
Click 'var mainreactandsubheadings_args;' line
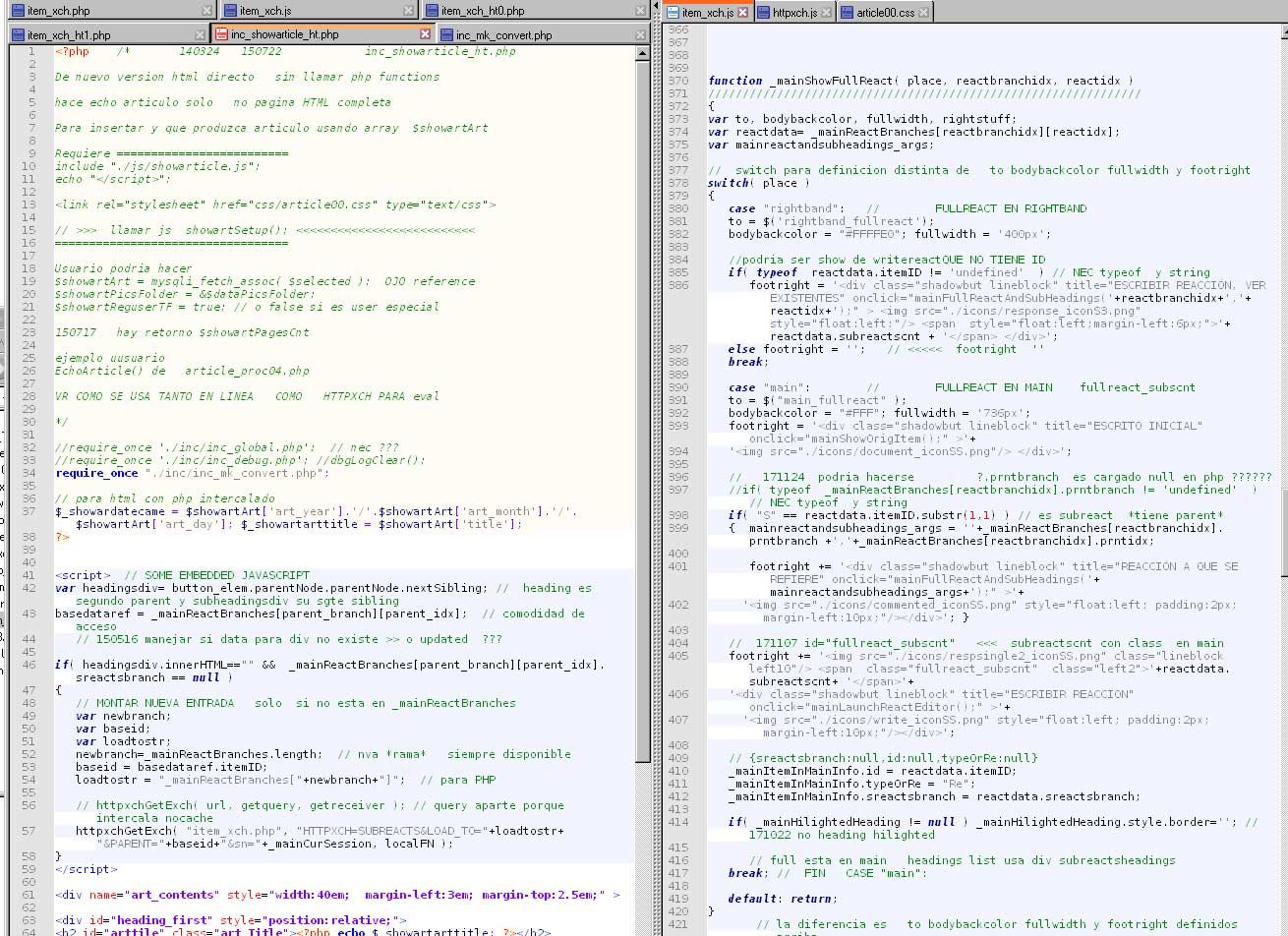(x=821, y=145)
